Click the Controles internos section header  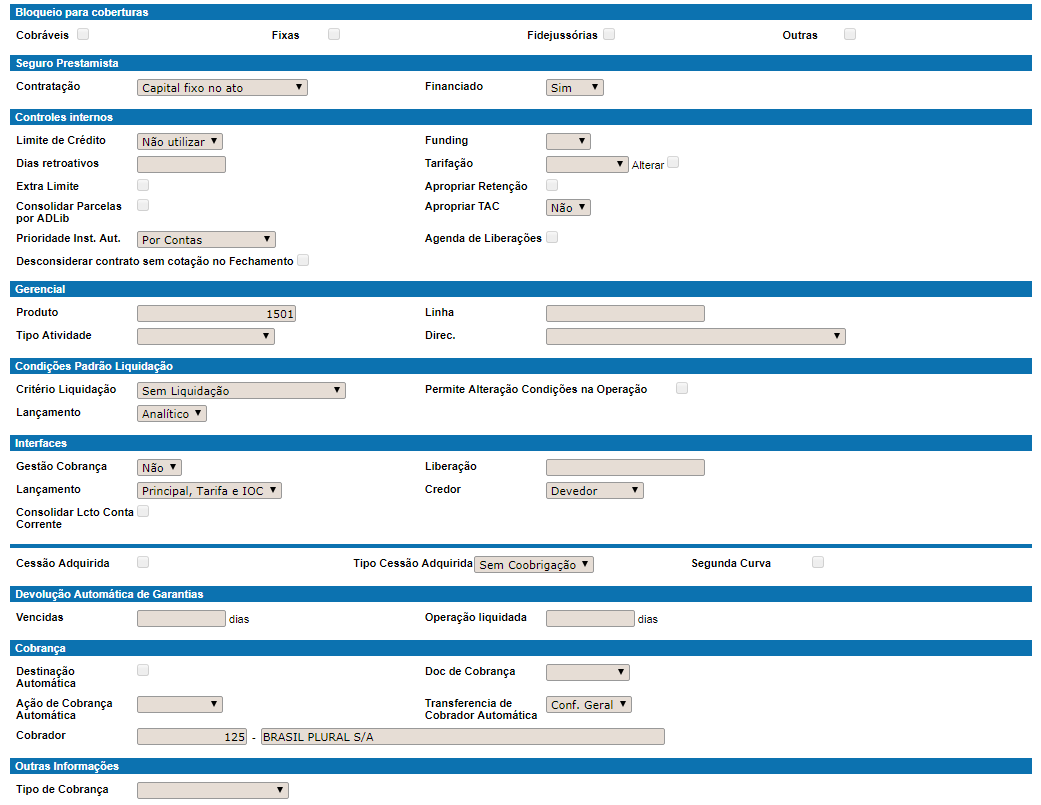coord(520,117)
